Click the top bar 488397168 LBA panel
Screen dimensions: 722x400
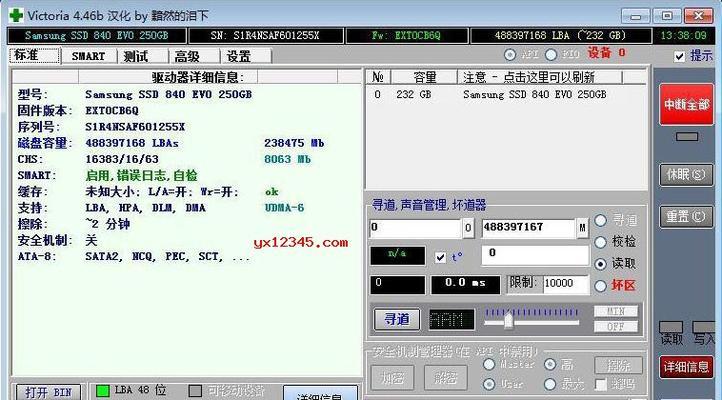coord(560,35)
